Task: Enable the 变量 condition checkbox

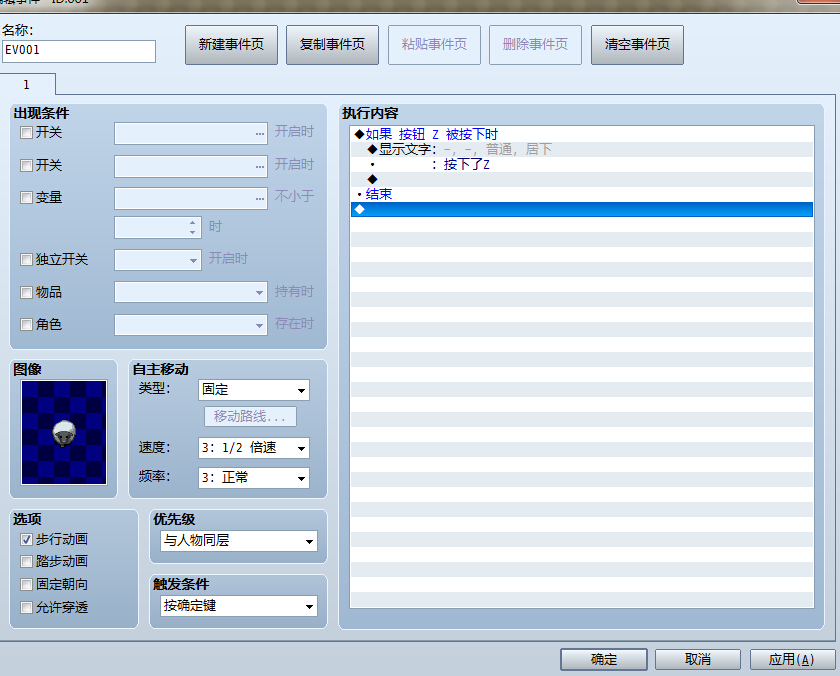Action: (26, 198)
